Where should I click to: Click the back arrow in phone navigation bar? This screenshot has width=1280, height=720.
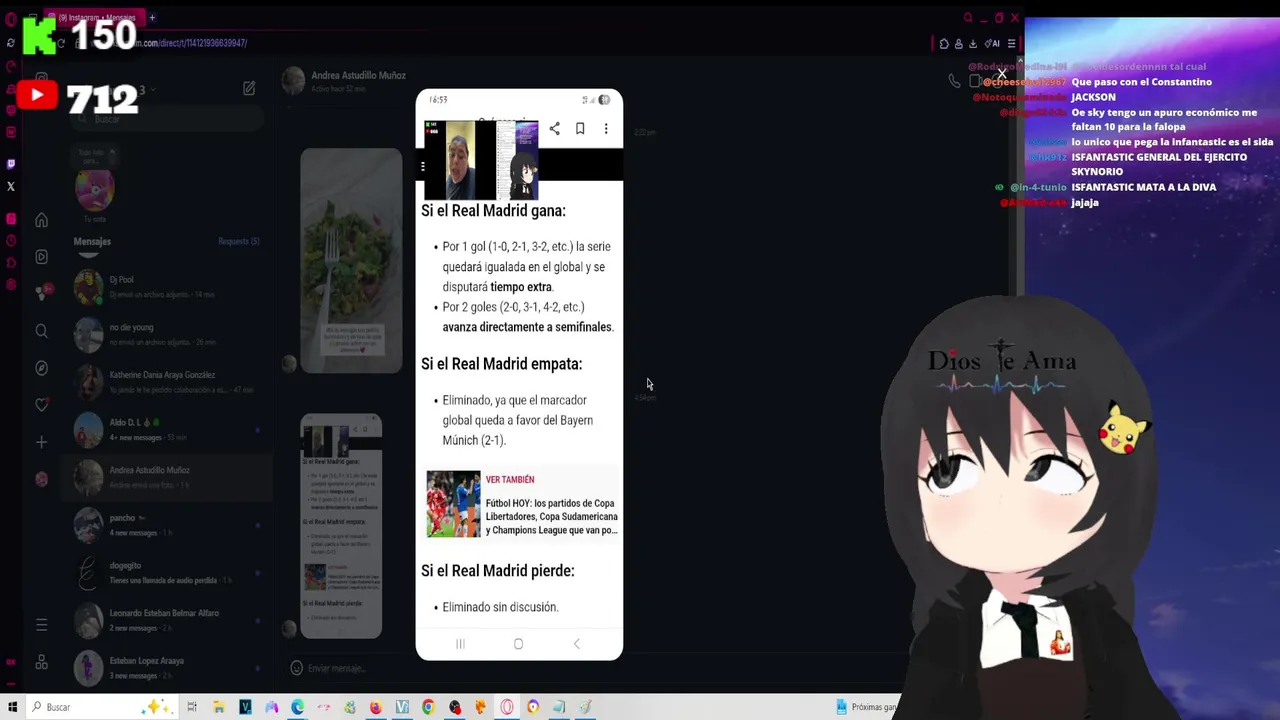(x=576, y=644)
